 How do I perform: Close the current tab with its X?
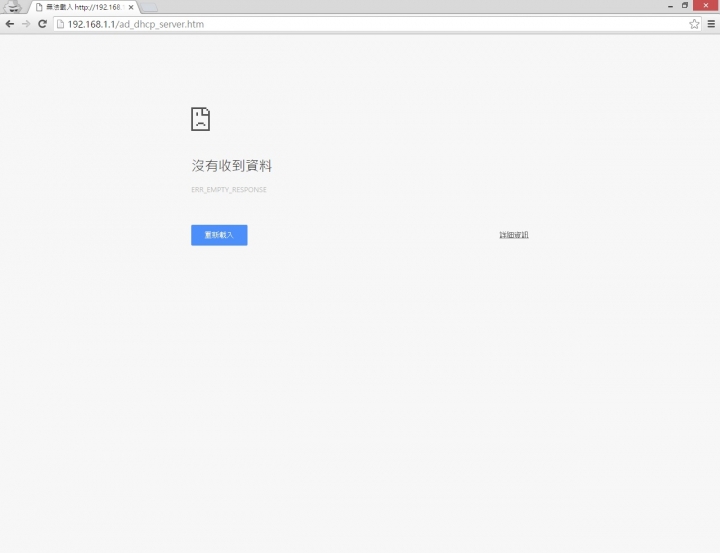pos(131,7)
